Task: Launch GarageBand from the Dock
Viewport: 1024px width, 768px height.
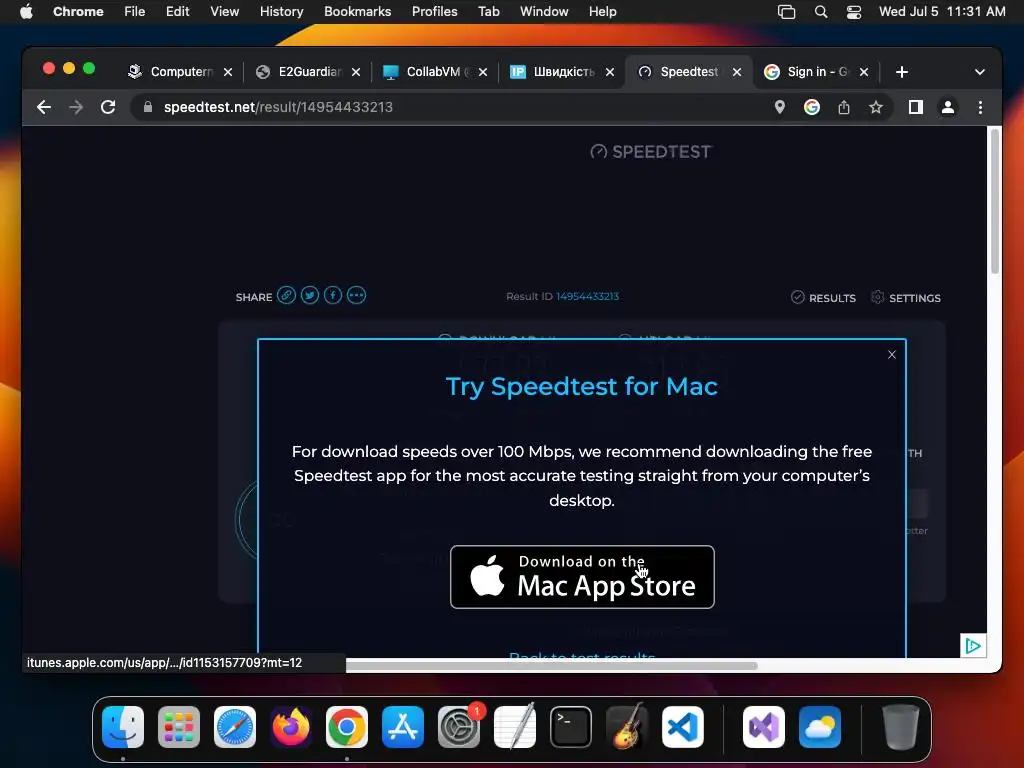Action: 627,727
